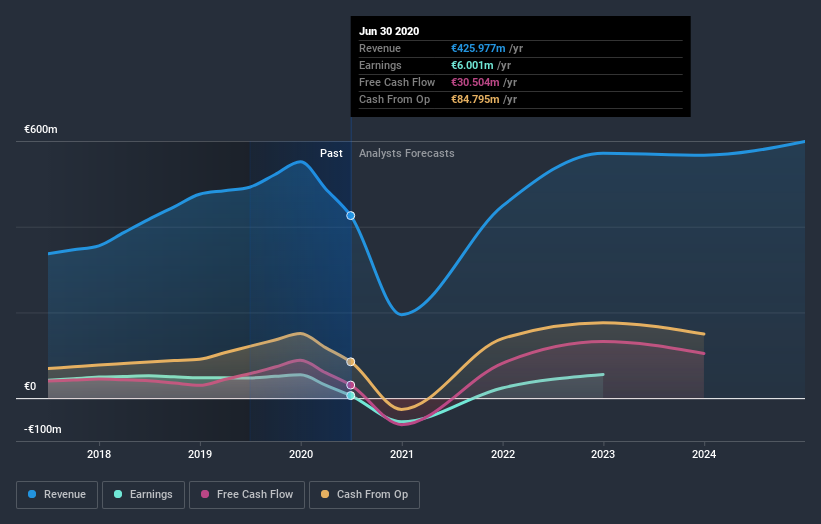Click the Earnings row label in tooltip
This screenshot has height=524, width=821.
381,65
